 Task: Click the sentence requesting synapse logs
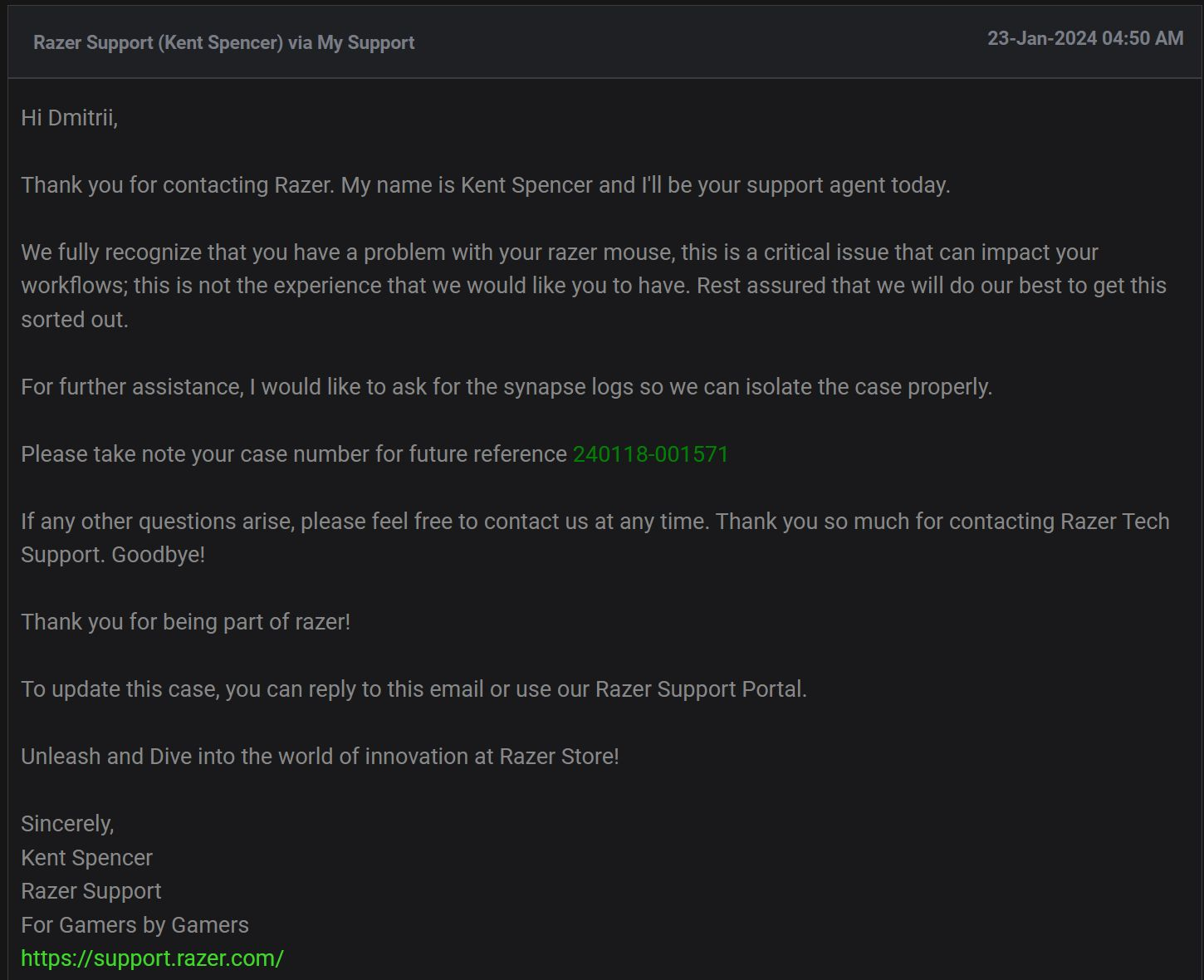coord(507,387)
